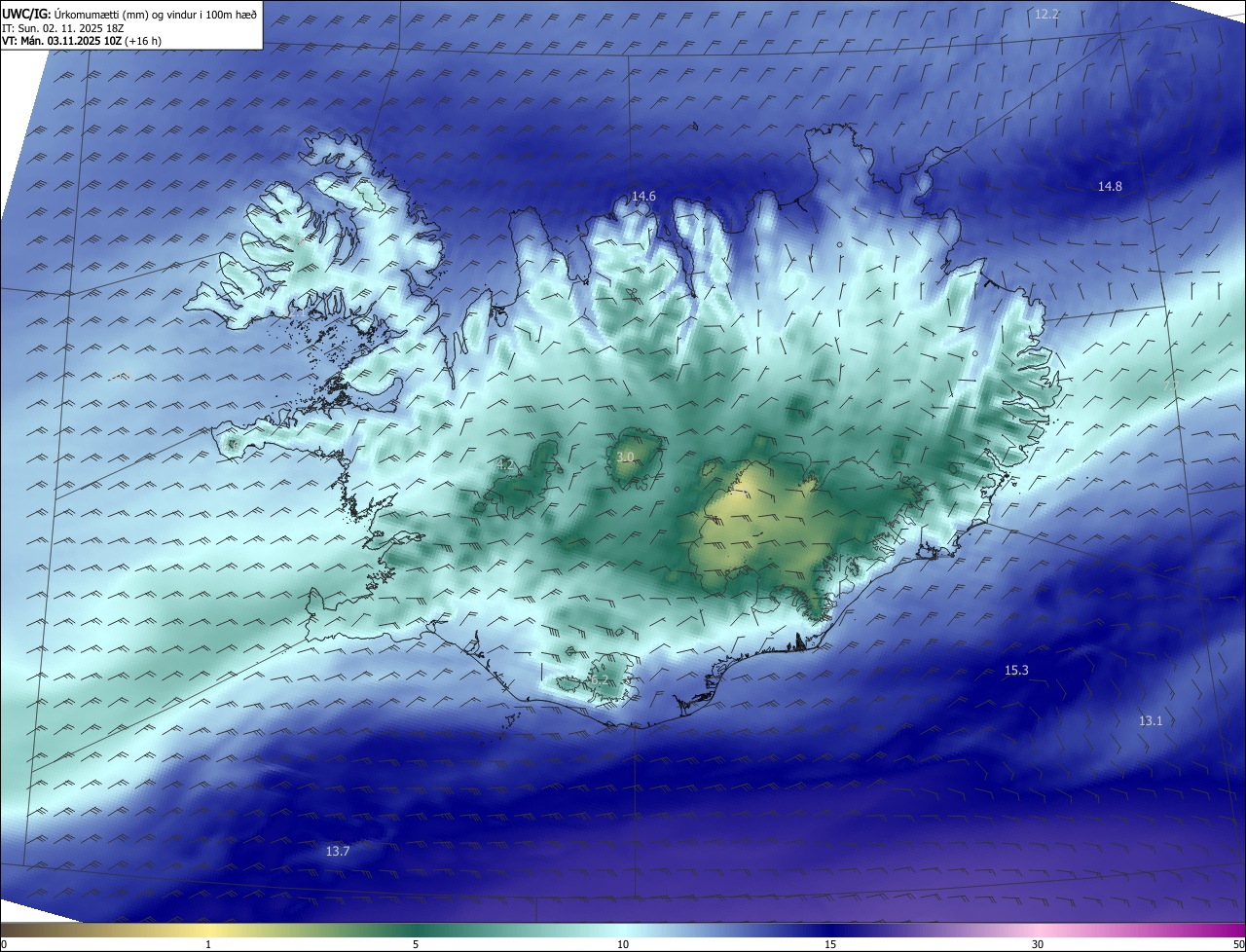Click the colour scale tick label '5'
Viewport: 1246px width, 952px height.
[416, 944]
